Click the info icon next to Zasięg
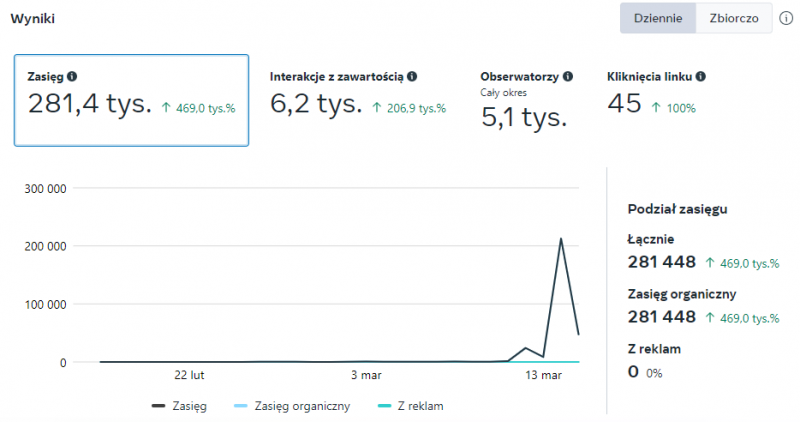This screenshot has height=422, width=800. [x=72, y=76]
